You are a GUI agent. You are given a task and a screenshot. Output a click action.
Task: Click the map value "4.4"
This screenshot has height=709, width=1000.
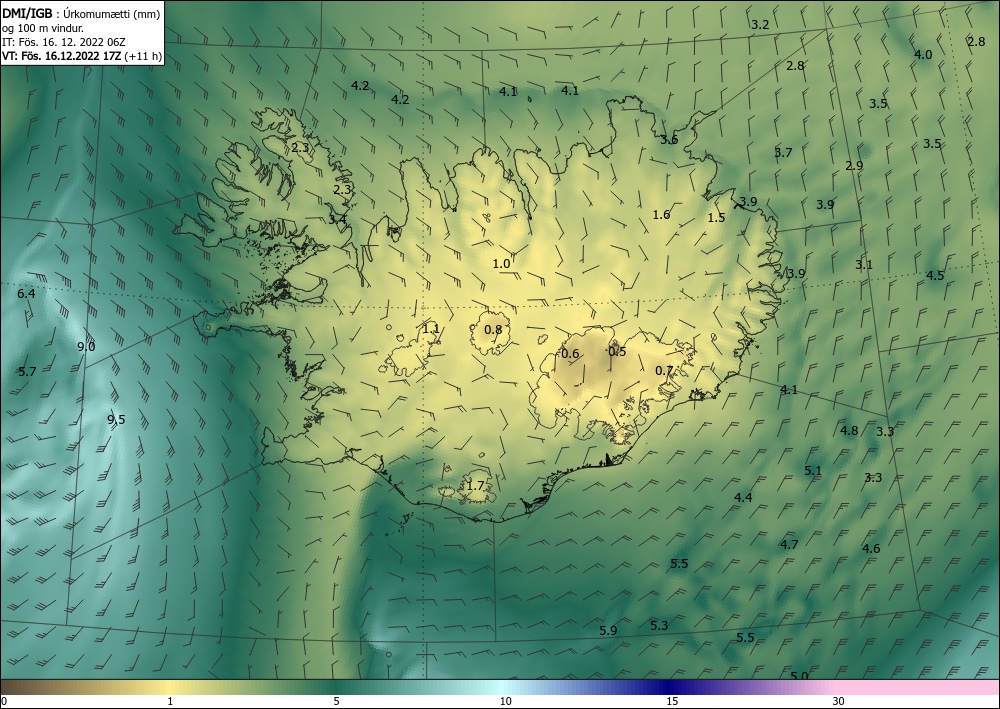pyautogui.click(x=743, y=498)
